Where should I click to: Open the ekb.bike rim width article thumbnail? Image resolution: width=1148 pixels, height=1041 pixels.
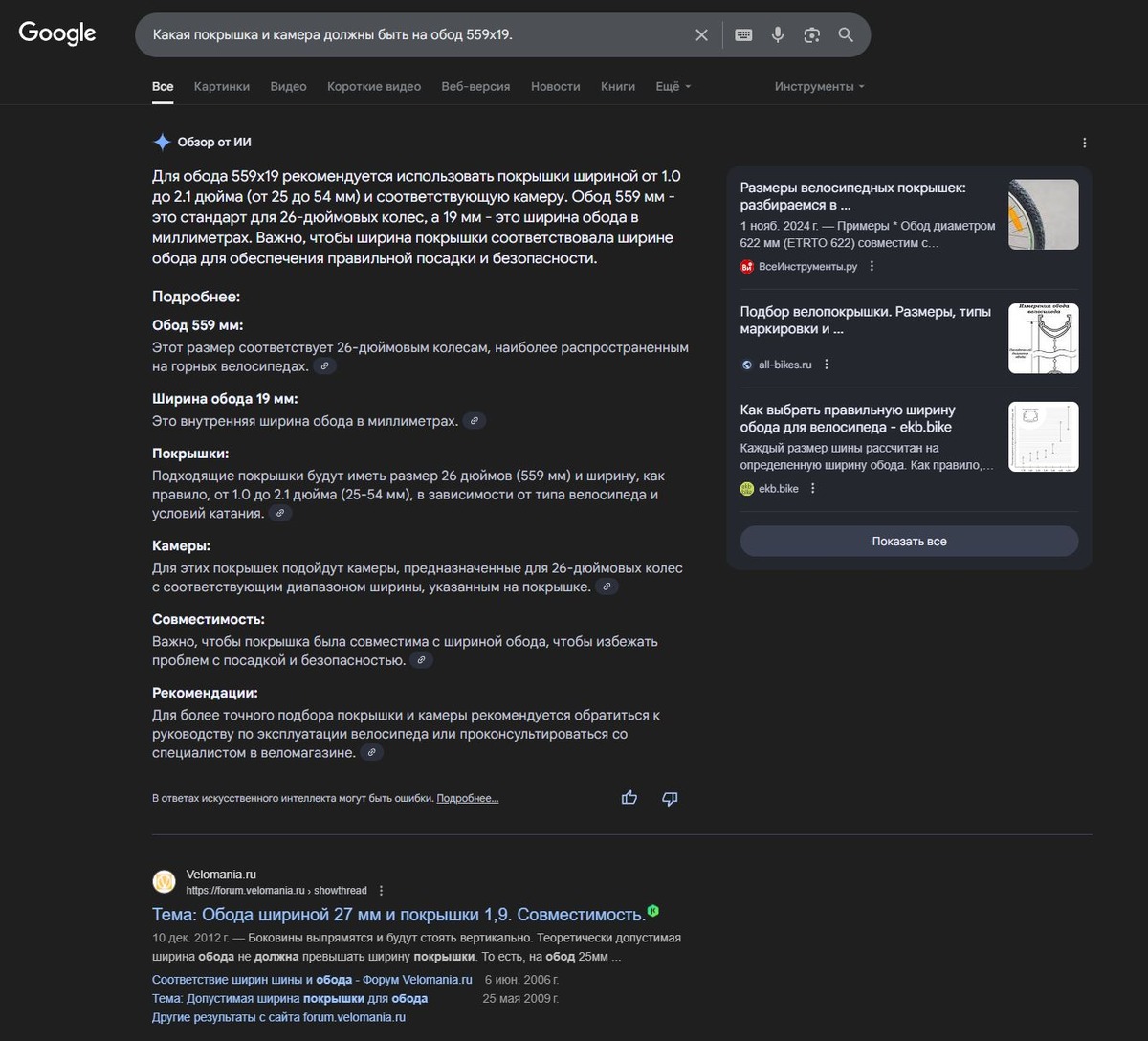1043,436
